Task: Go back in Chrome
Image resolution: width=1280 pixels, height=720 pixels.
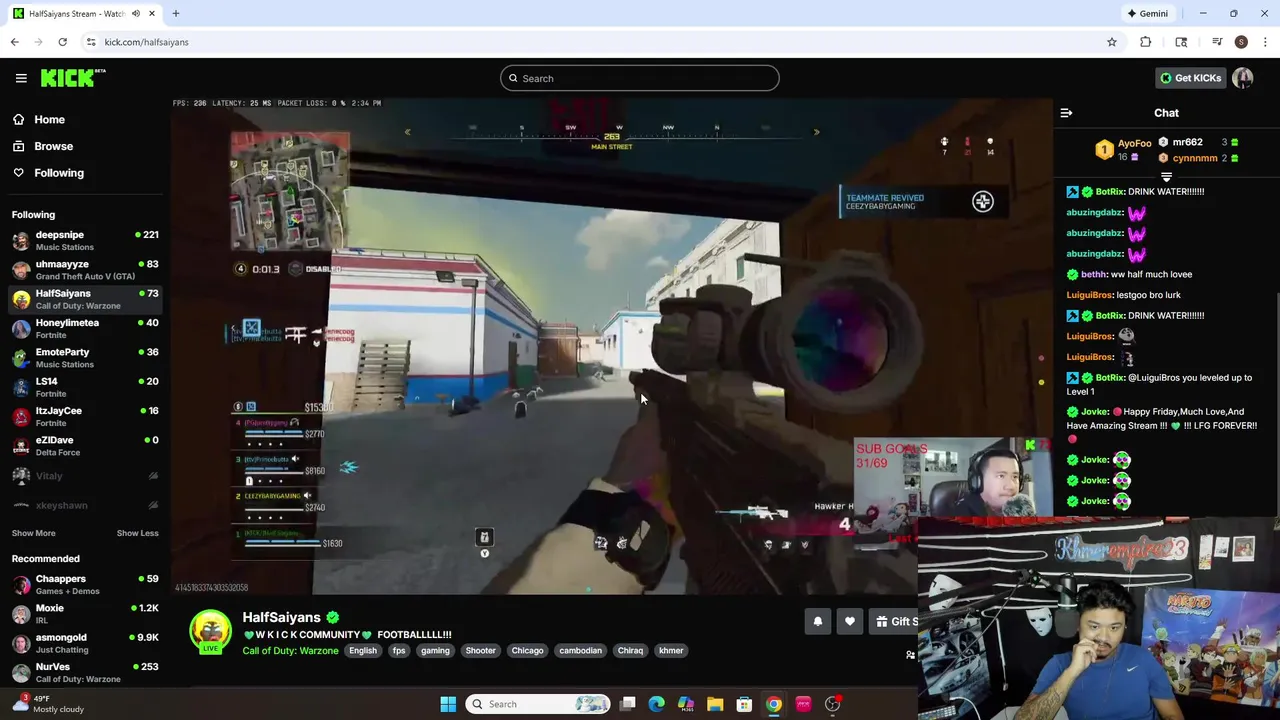Action: [x=14, y=42]
